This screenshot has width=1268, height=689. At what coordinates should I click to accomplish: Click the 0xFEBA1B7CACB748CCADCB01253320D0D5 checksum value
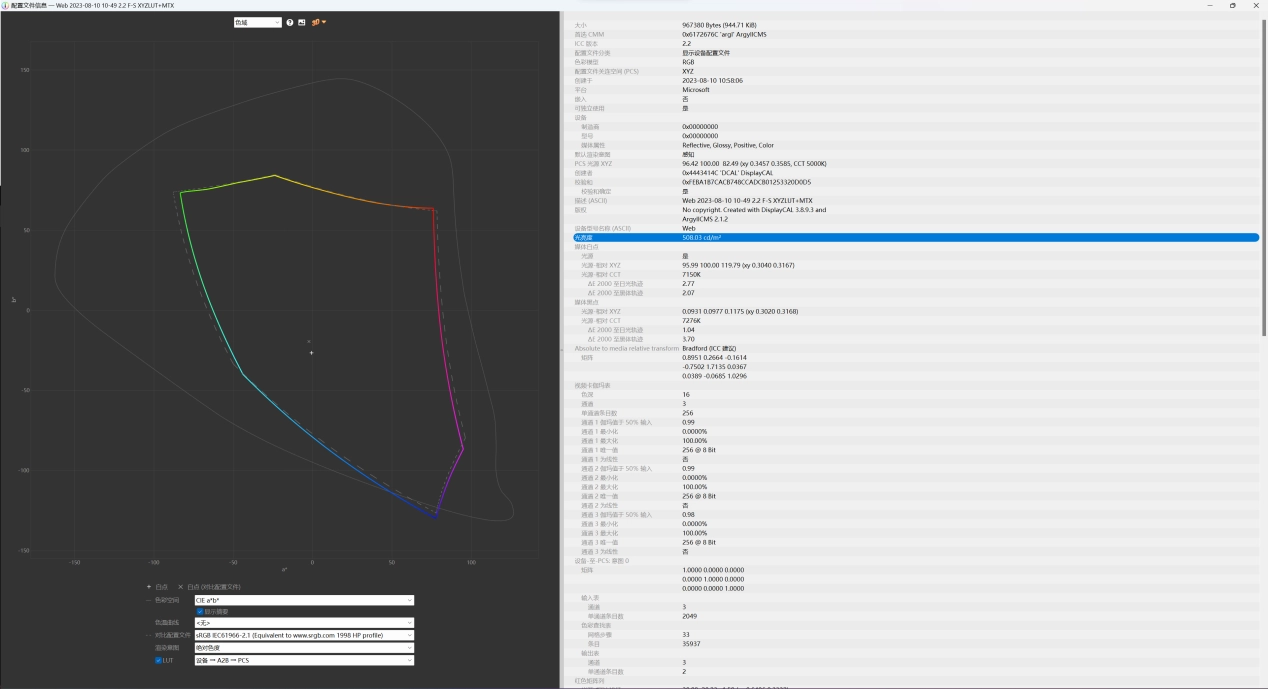point(746,182)
